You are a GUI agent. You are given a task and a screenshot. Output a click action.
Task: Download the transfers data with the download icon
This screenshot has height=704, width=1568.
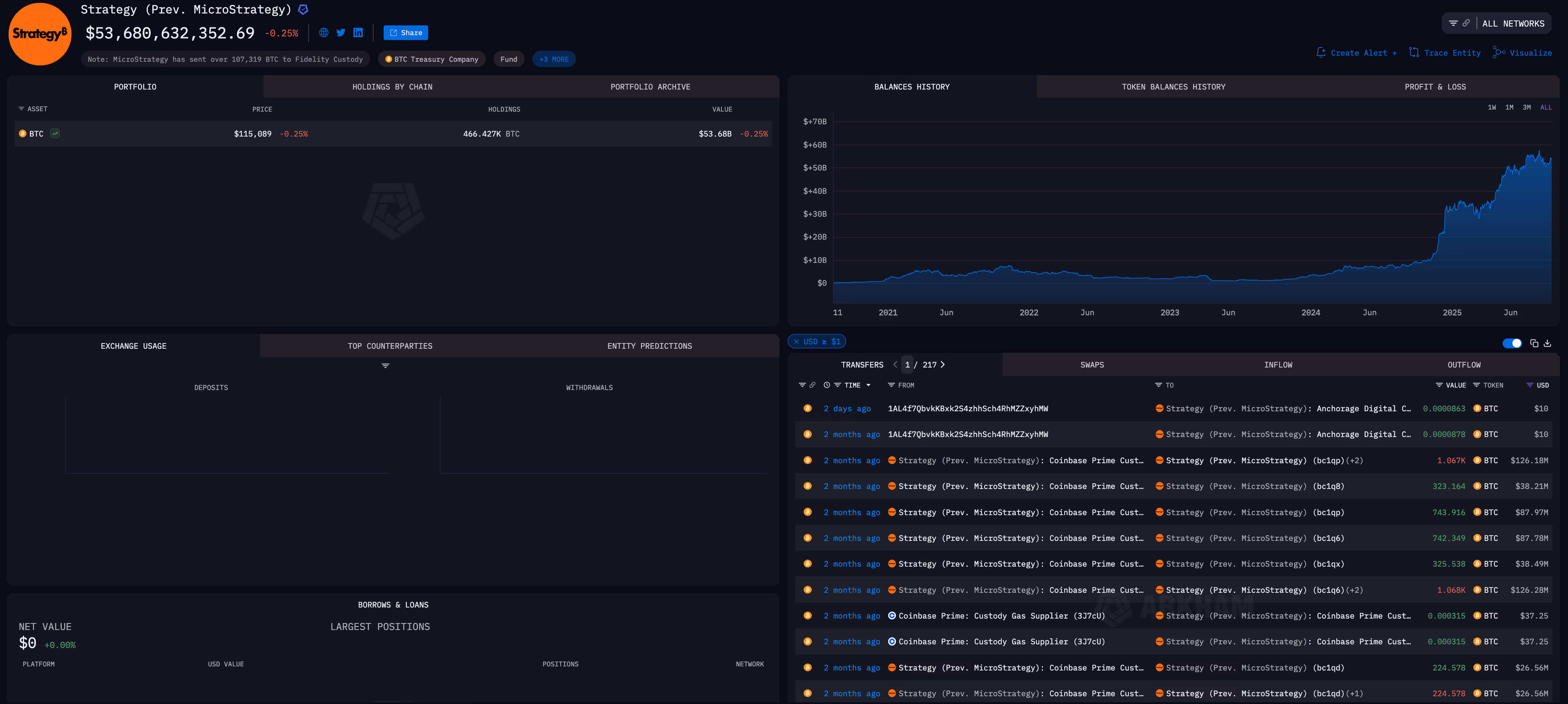point(1547,343)
